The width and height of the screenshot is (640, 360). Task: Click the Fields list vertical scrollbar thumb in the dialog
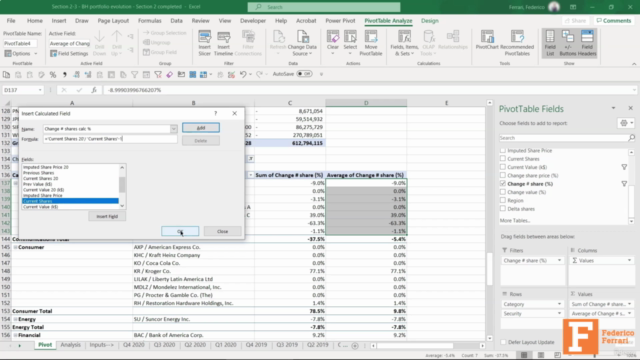pyautogui.click(x=122, y=184)
